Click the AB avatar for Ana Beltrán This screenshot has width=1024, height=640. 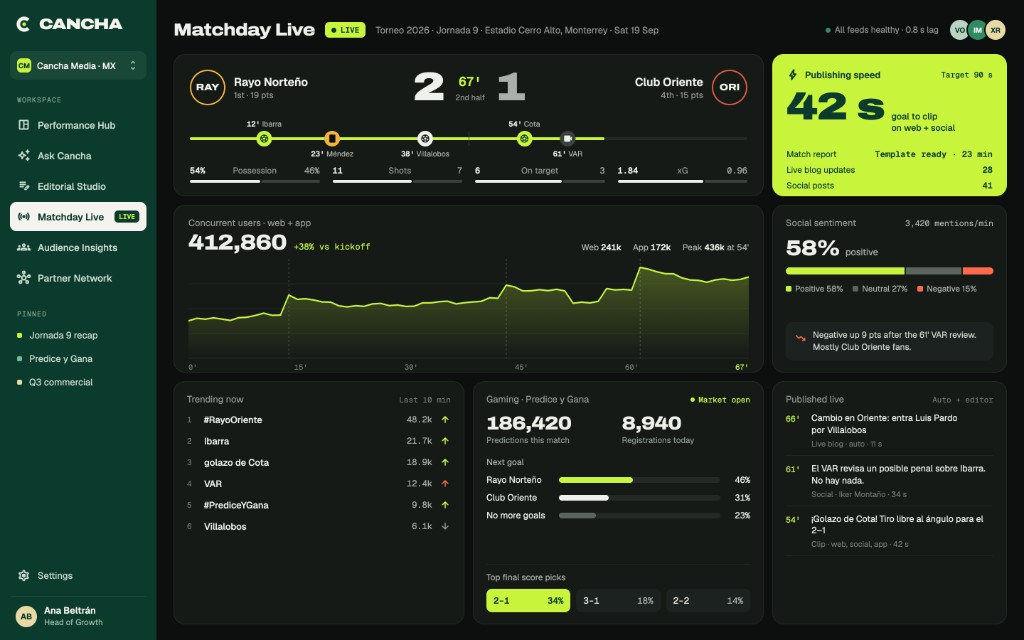pos(26,616)
